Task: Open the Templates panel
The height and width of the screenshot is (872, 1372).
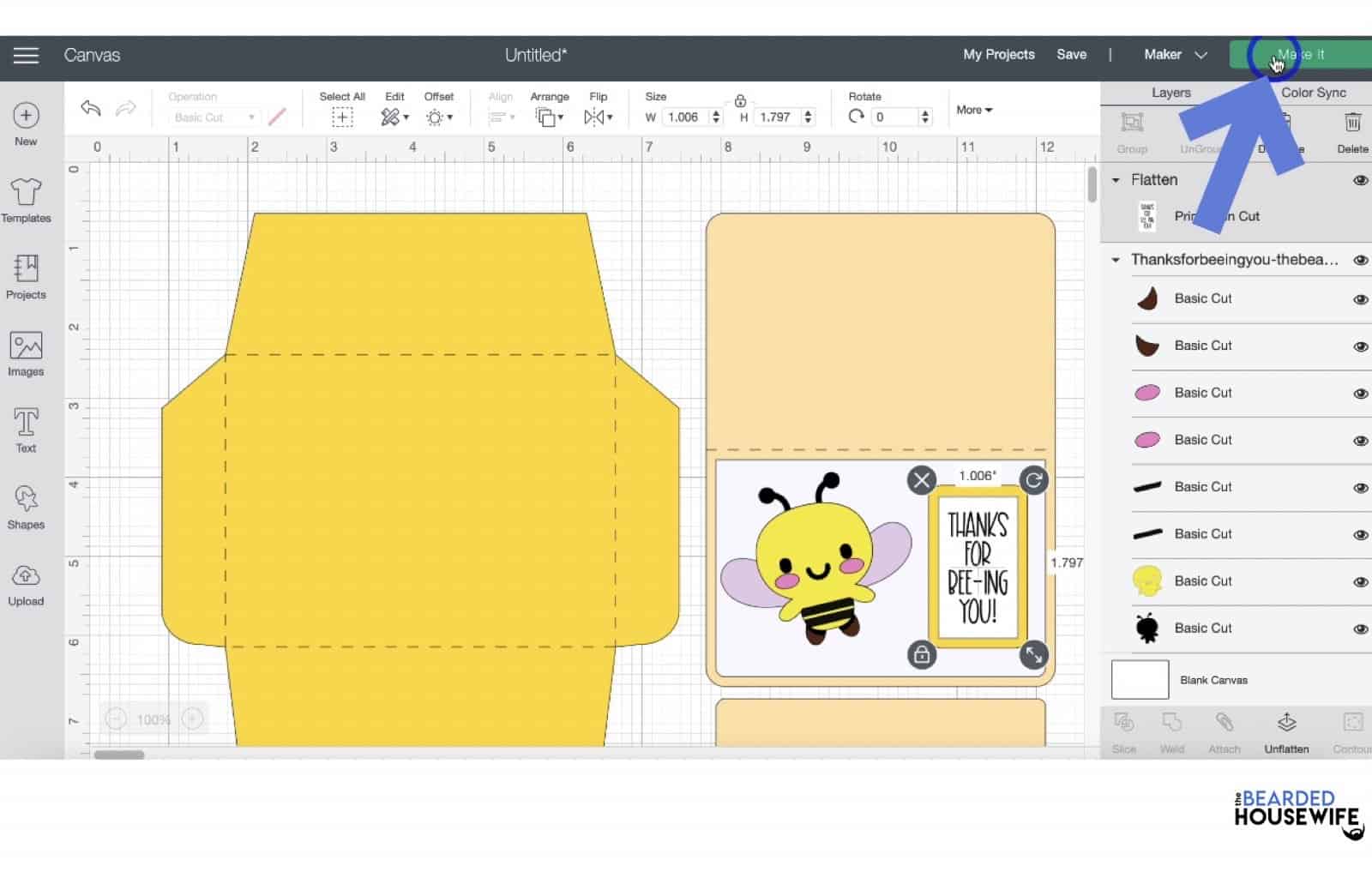Action: (26, 200)
